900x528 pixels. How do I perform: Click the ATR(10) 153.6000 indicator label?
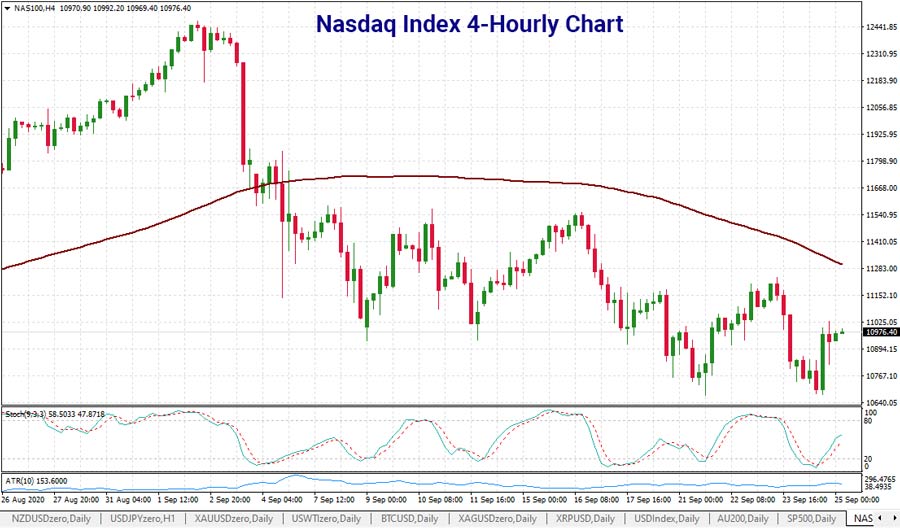click(x=36, y=481)
